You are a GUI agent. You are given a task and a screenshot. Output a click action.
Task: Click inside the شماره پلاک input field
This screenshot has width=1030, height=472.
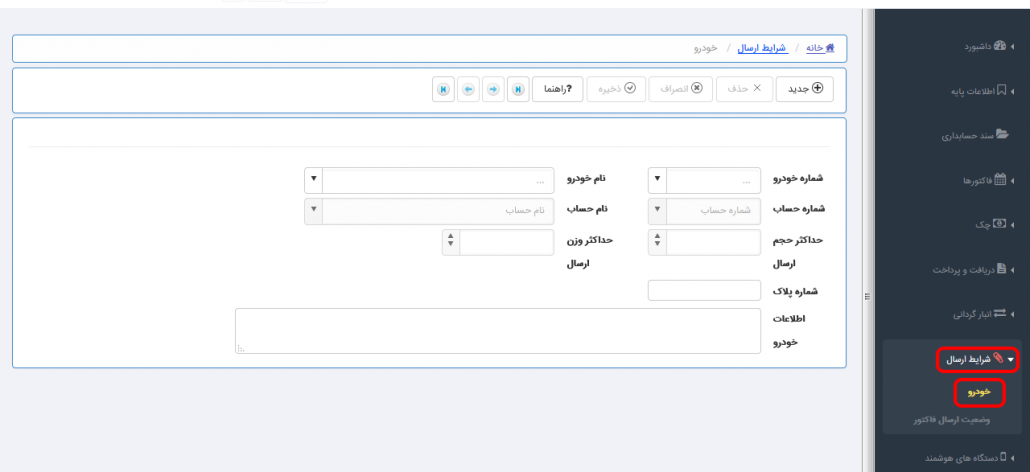click(x=704, y=290)
